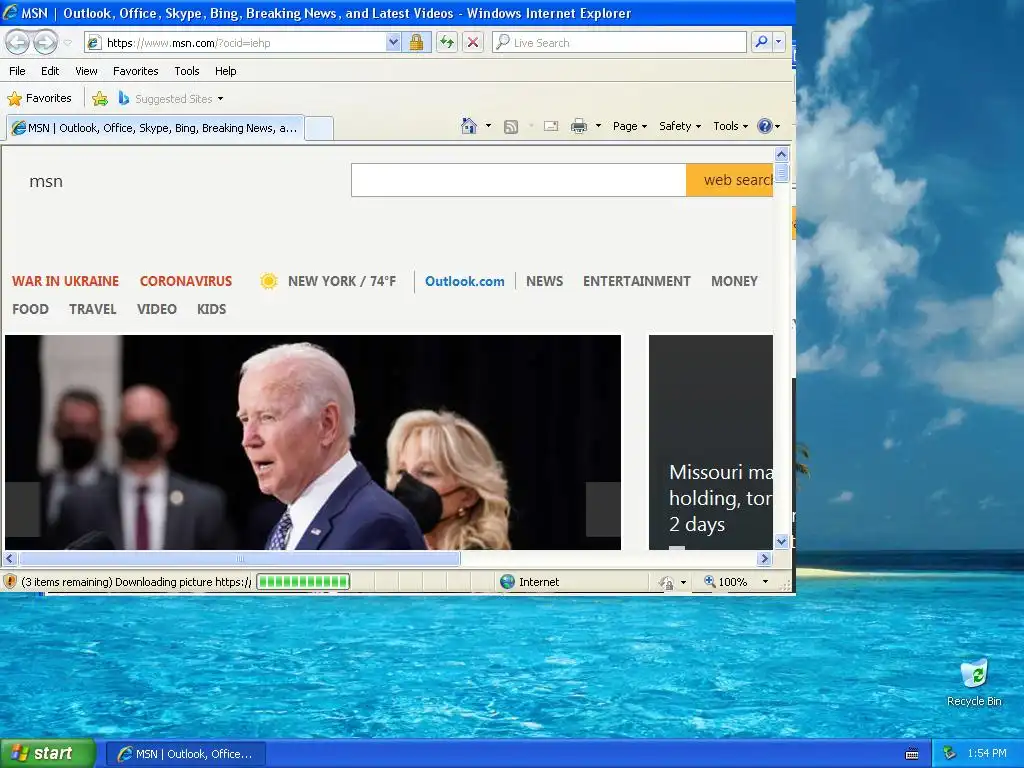Click the security lock icon

pos(416,42)
